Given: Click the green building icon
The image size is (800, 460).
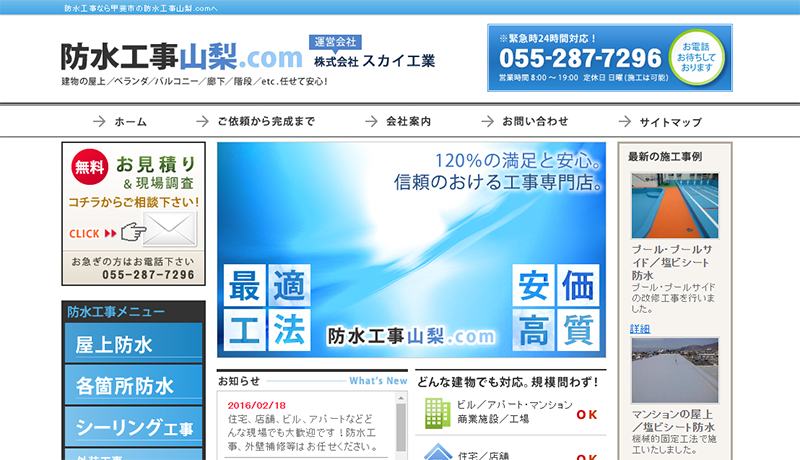Looking at the screenshot, I should pos(437,413).
